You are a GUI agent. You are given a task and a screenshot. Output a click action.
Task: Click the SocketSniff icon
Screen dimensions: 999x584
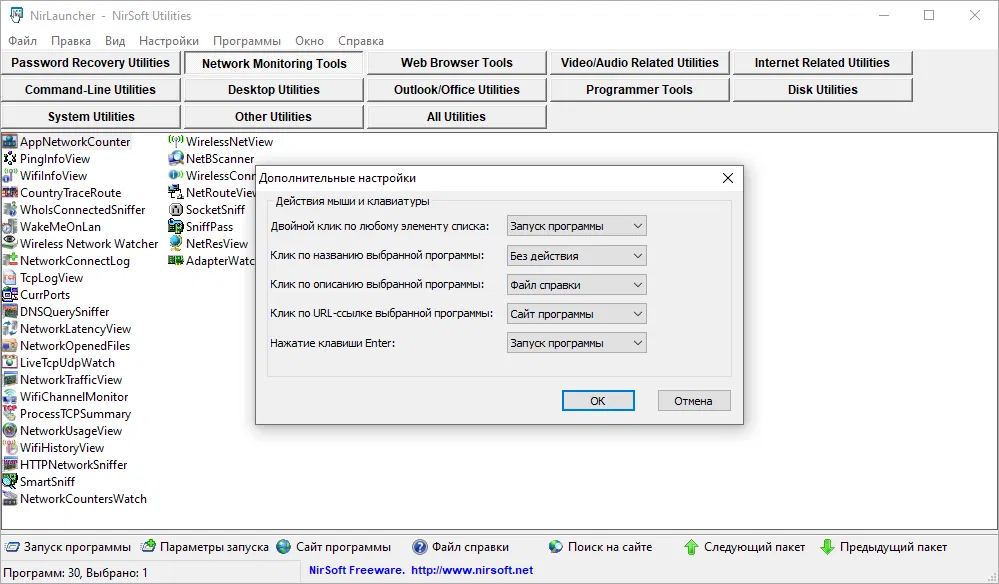[176, 210]
